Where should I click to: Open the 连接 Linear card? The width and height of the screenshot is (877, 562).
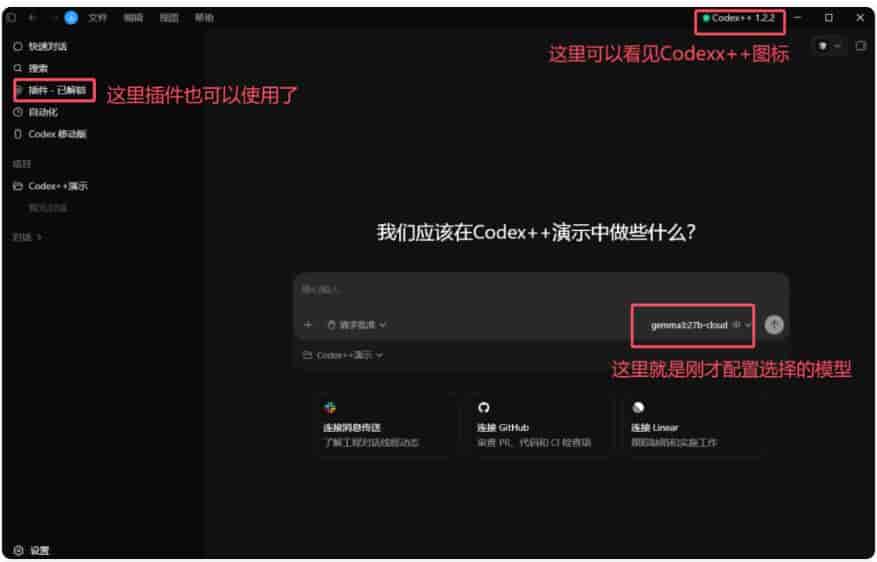tap(692, 426)
